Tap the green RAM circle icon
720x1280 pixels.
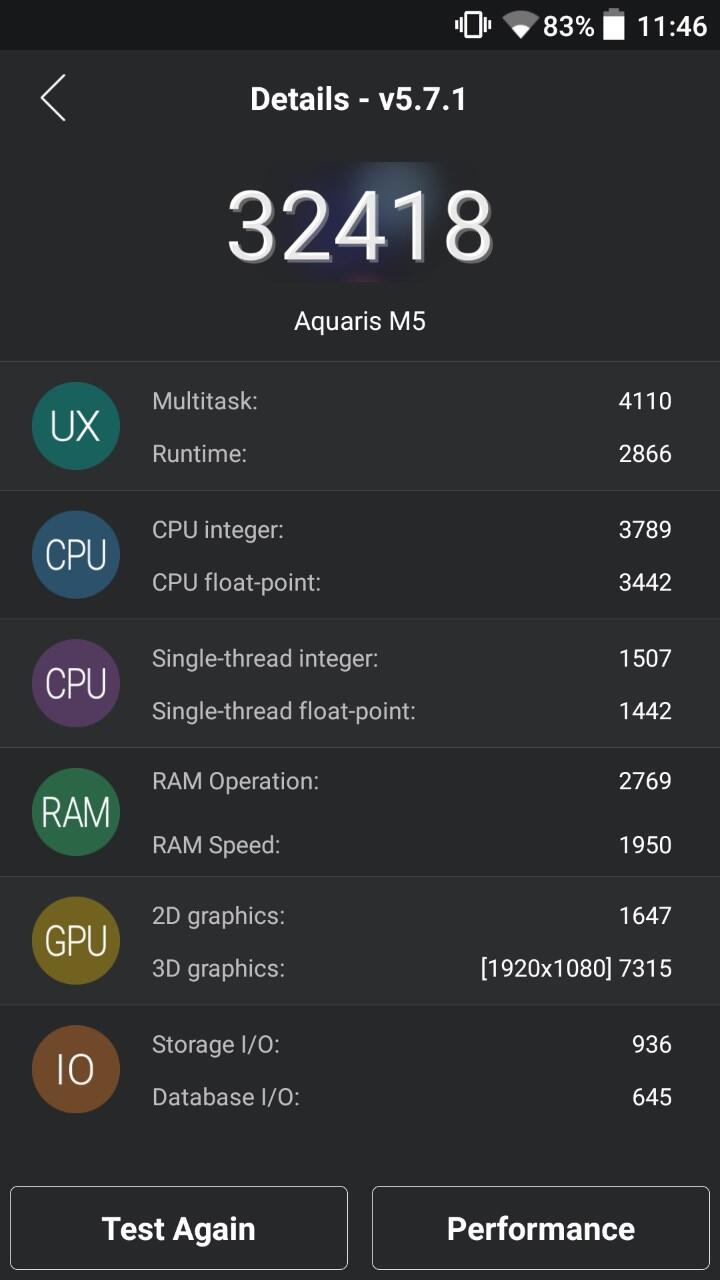point(76,812)
